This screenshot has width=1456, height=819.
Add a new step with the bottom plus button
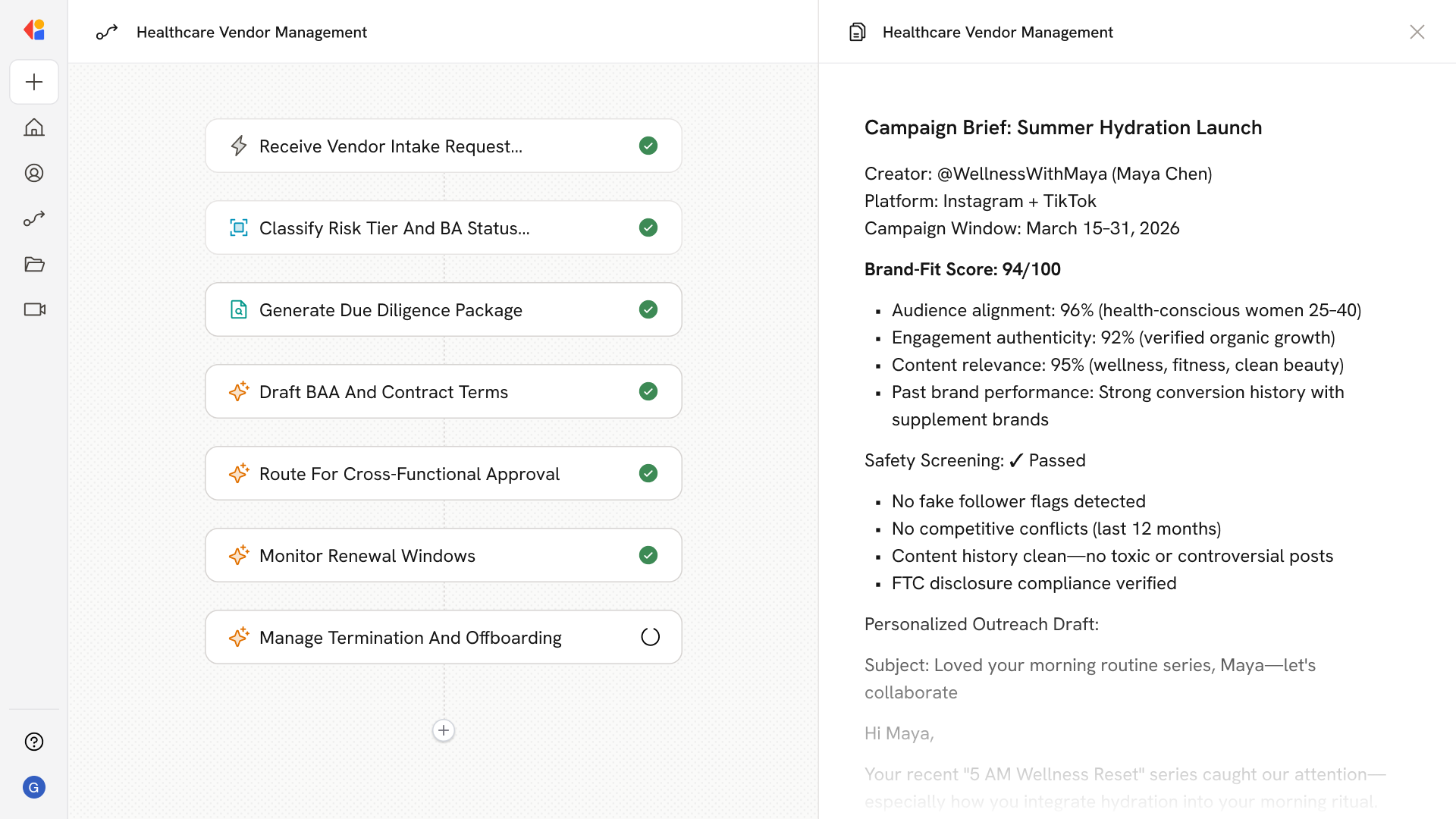(444, 730)
